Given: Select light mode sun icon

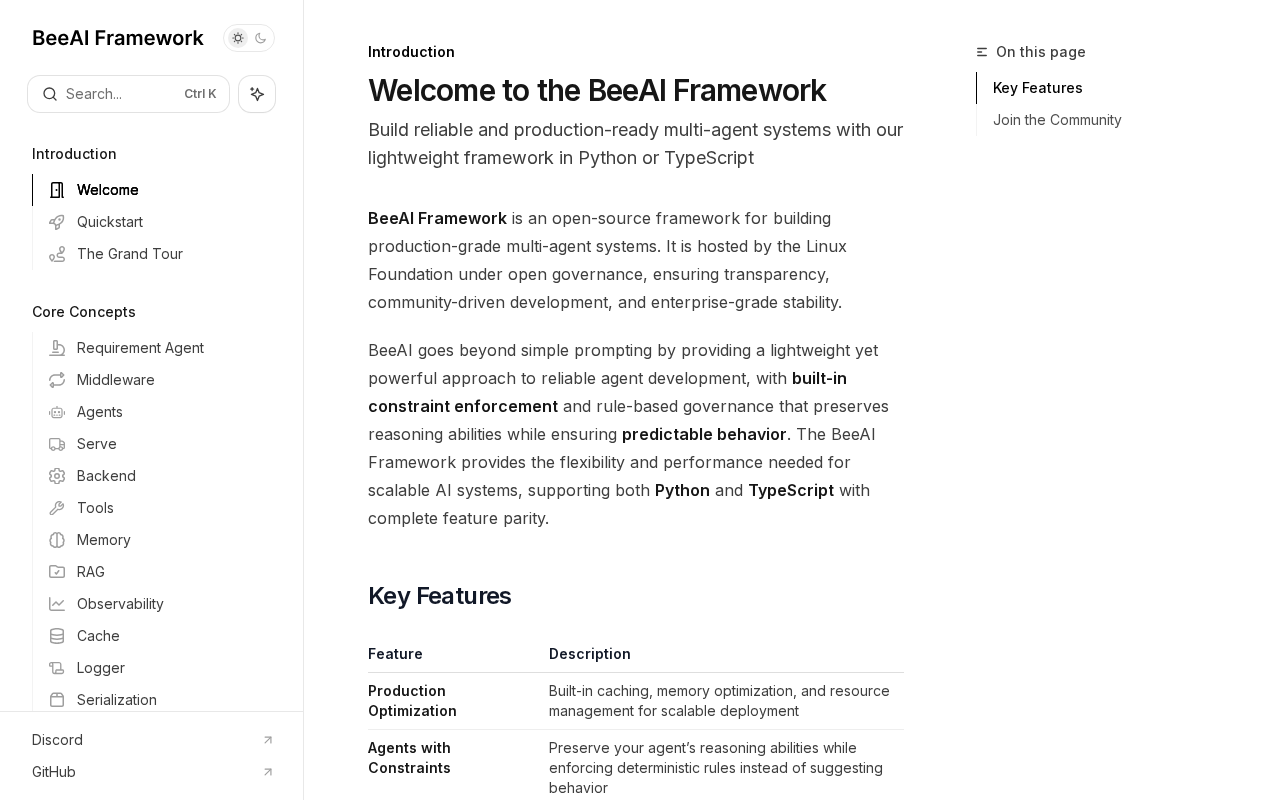Looking at the screenshot, I should tap(238, 38).
